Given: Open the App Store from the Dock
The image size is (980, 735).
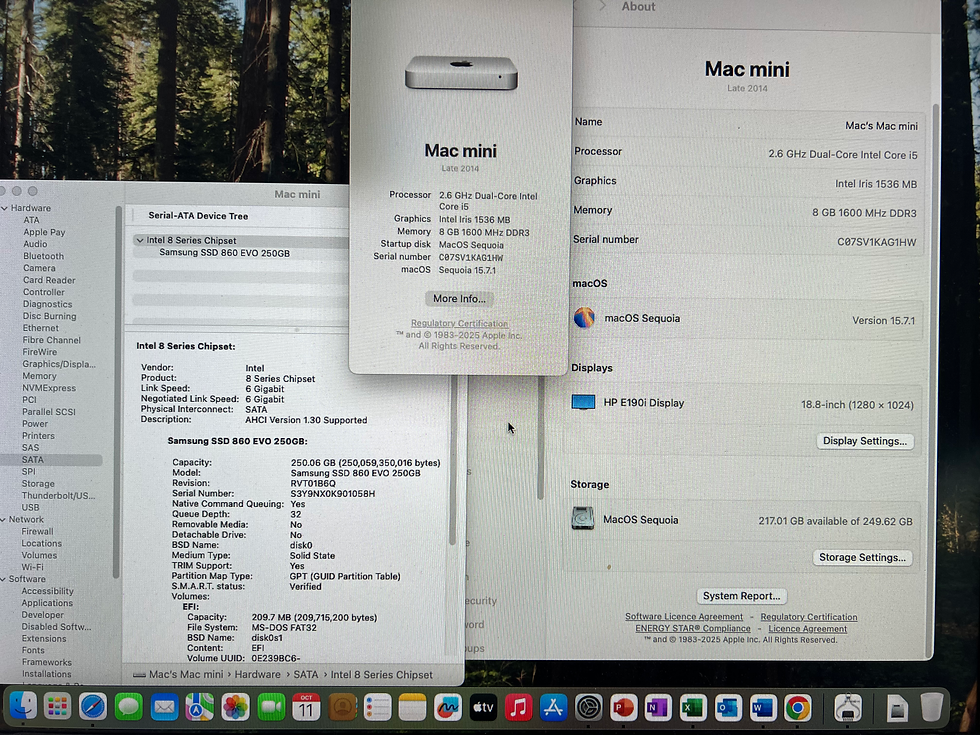Looking at the screenshot, I should coord(555,707).
